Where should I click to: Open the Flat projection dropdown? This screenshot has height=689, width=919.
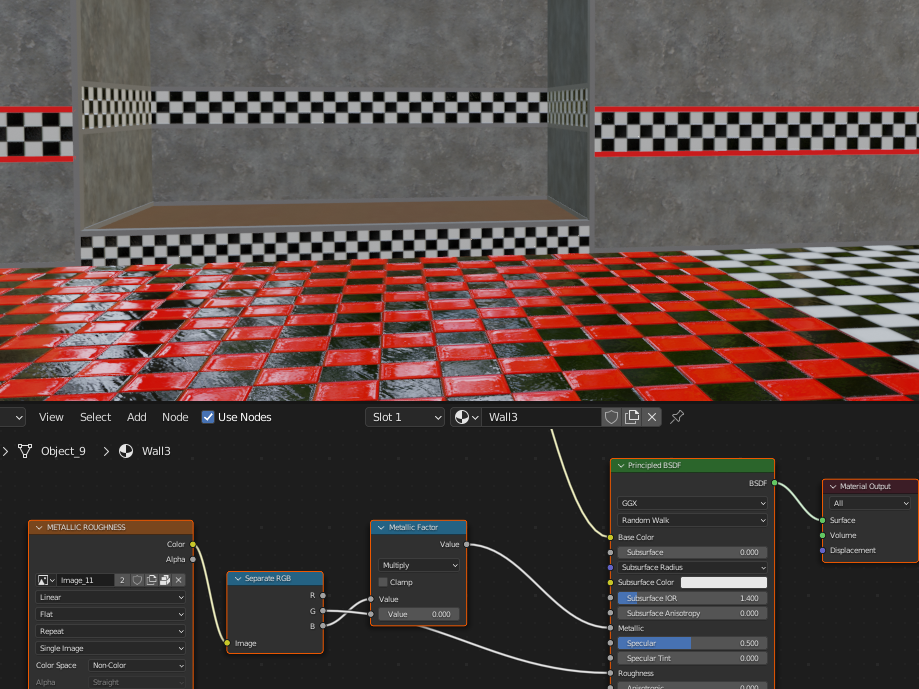[x=111, y=614]
